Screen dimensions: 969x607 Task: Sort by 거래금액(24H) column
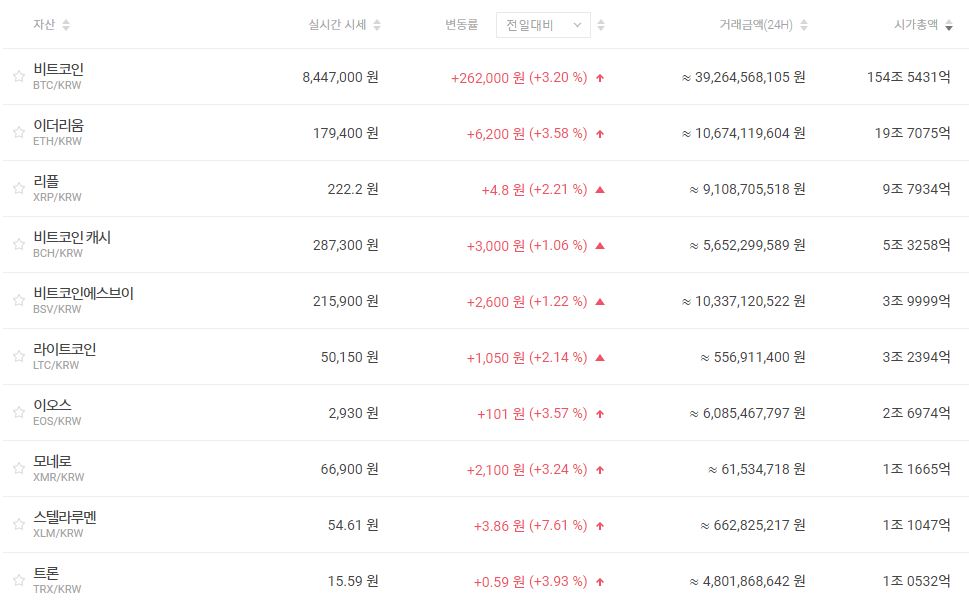(804, 25)
